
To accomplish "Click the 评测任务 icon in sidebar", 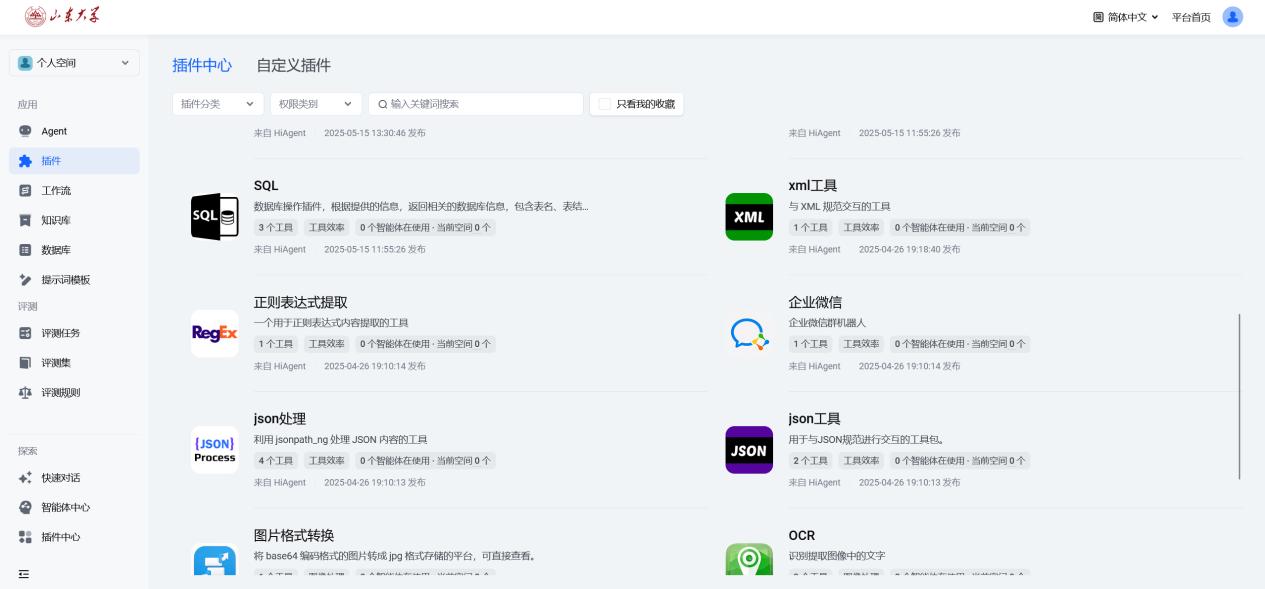I will click(25, 333).
